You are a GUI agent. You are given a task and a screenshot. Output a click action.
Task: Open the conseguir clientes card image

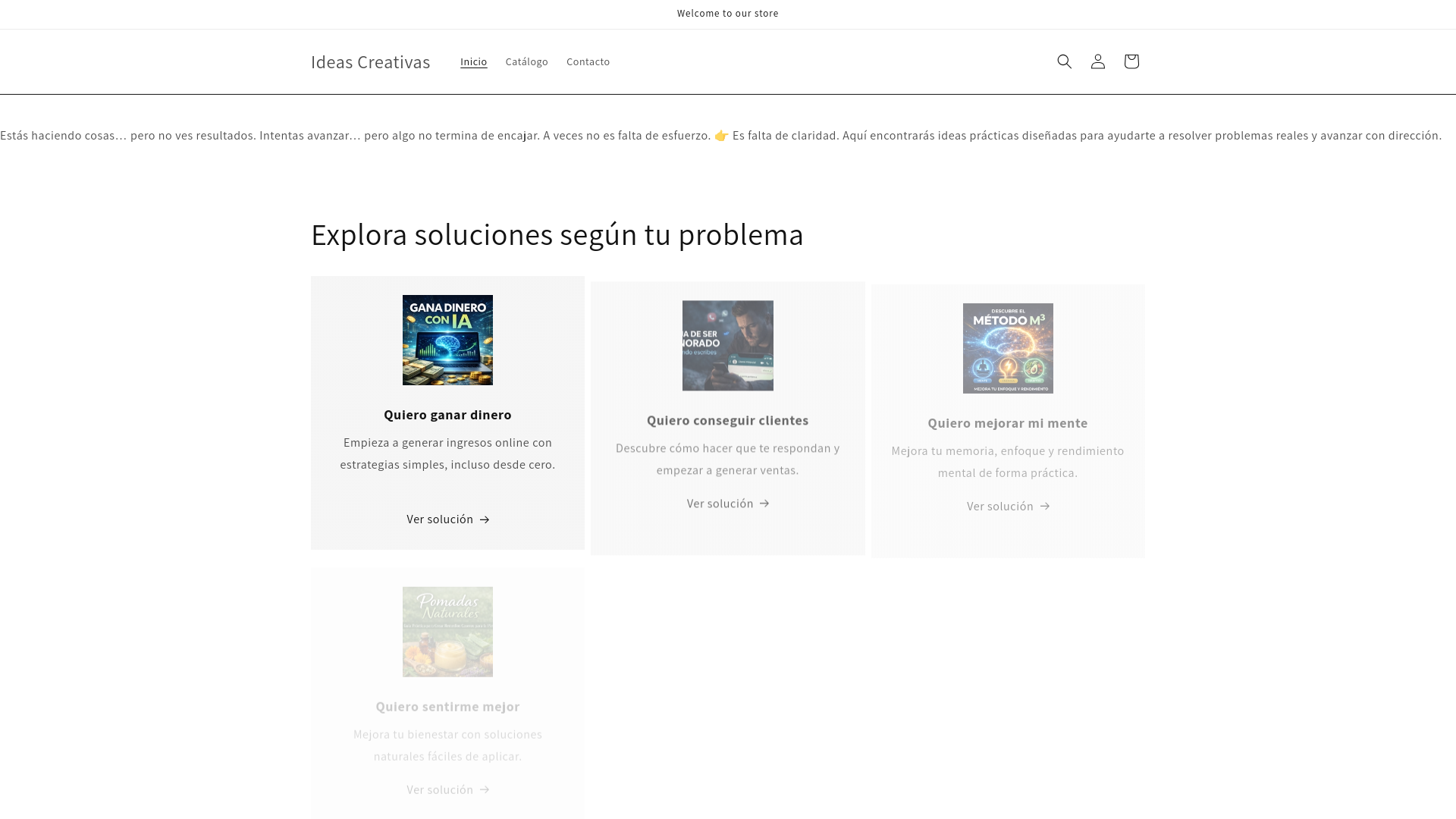(728, 346)
